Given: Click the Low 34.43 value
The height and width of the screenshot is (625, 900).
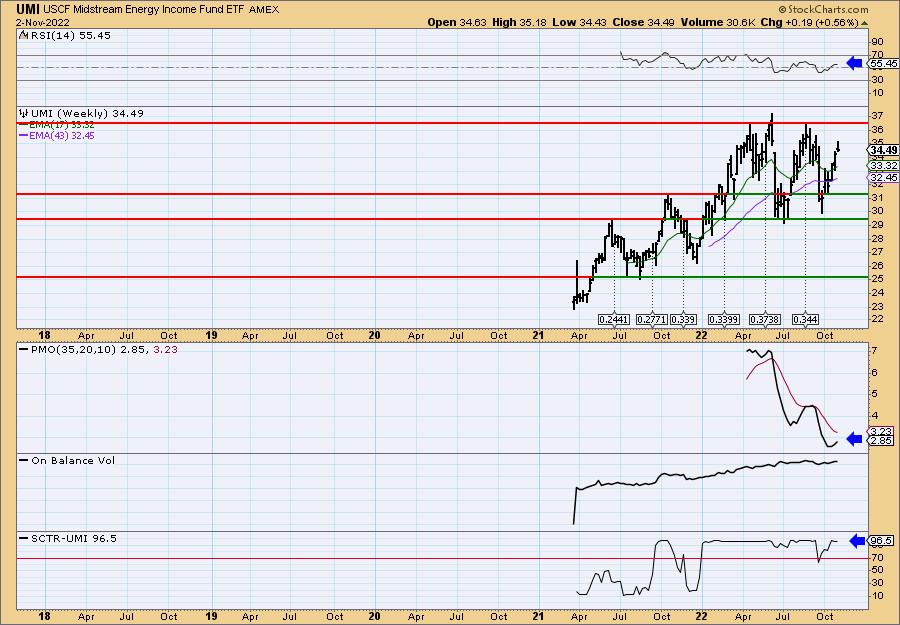Looking at the screenshot, I should pyautogui.click(x=579, y=22).
